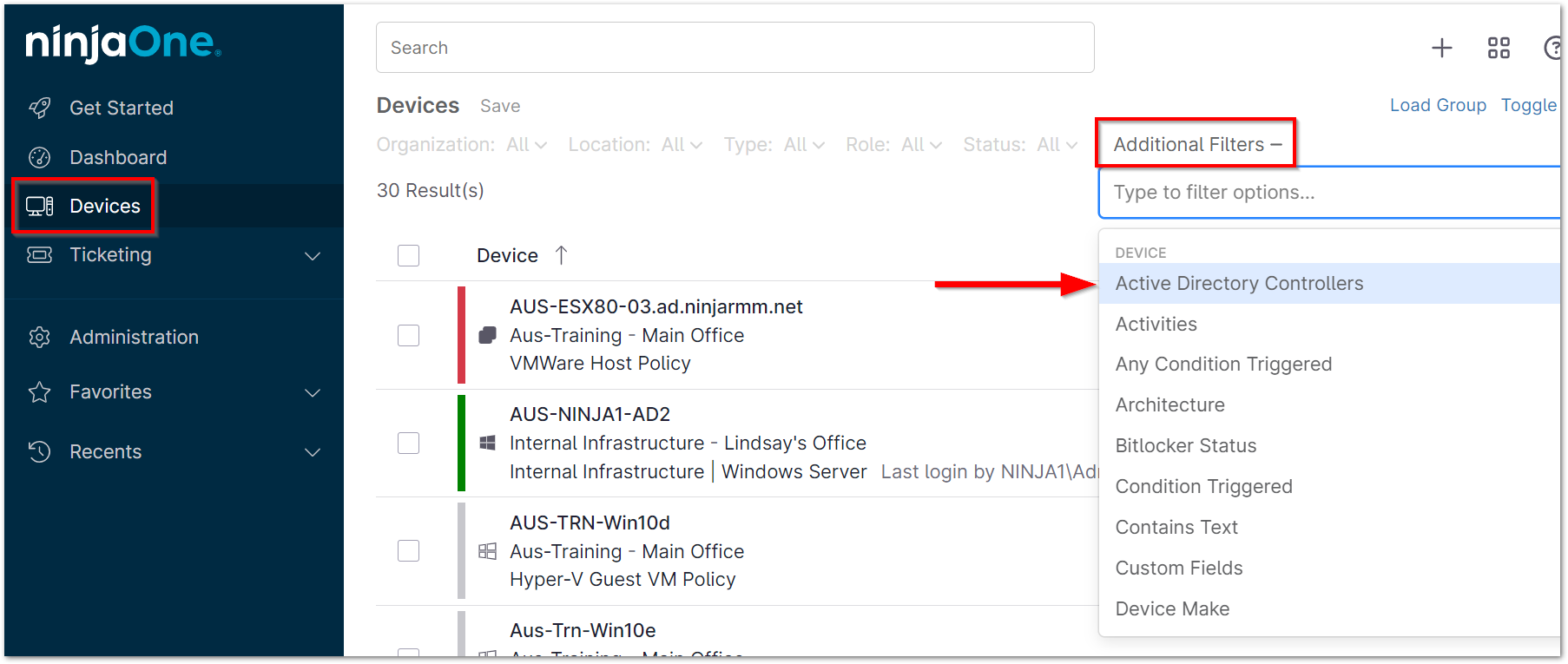
Task: Expand the Ticketing menu chevron
Action: point(313,256)
